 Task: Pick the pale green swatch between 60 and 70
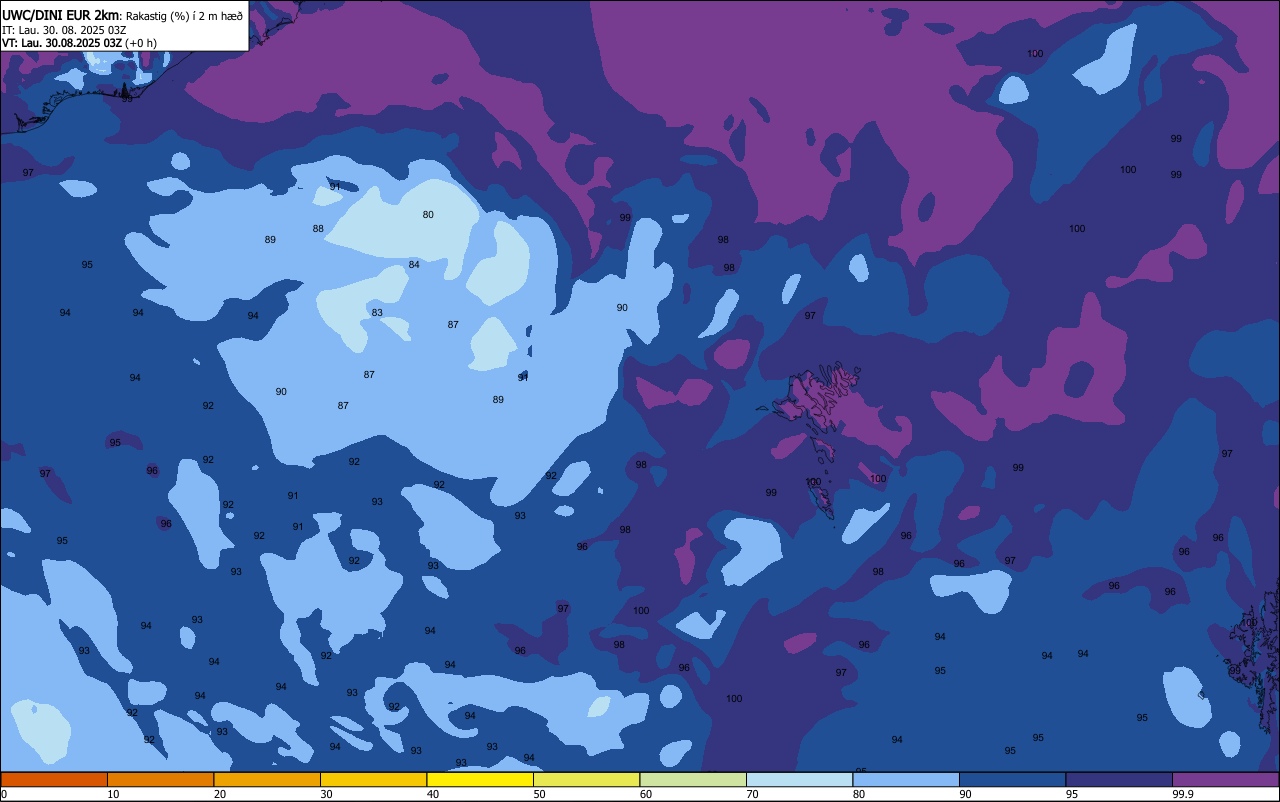tap(693, 779)
